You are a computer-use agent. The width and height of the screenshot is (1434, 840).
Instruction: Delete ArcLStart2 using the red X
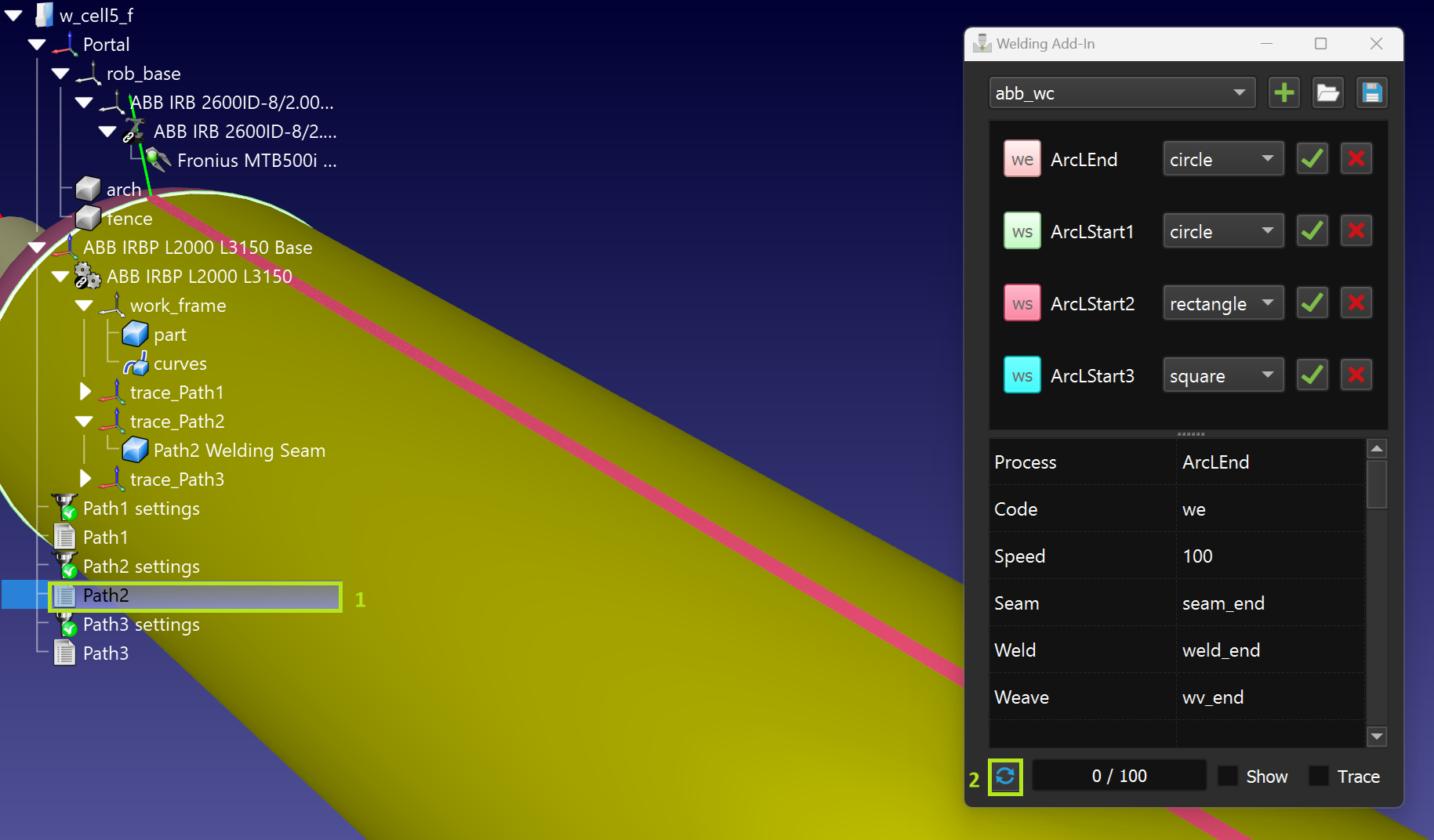pos(1356,303)
